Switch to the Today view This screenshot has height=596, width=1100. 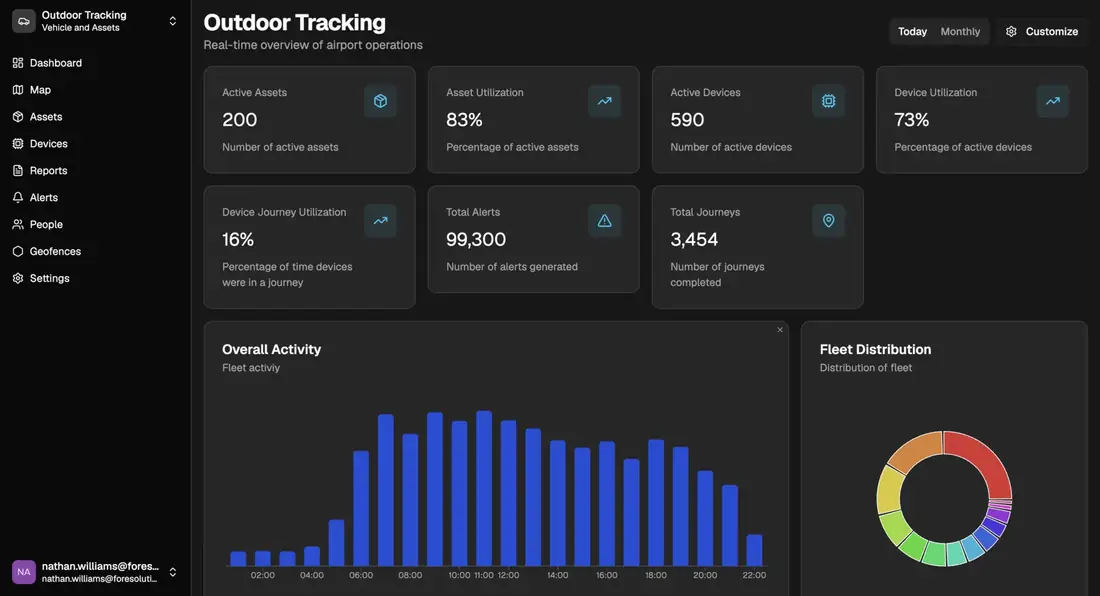click(x=912, y=32)
